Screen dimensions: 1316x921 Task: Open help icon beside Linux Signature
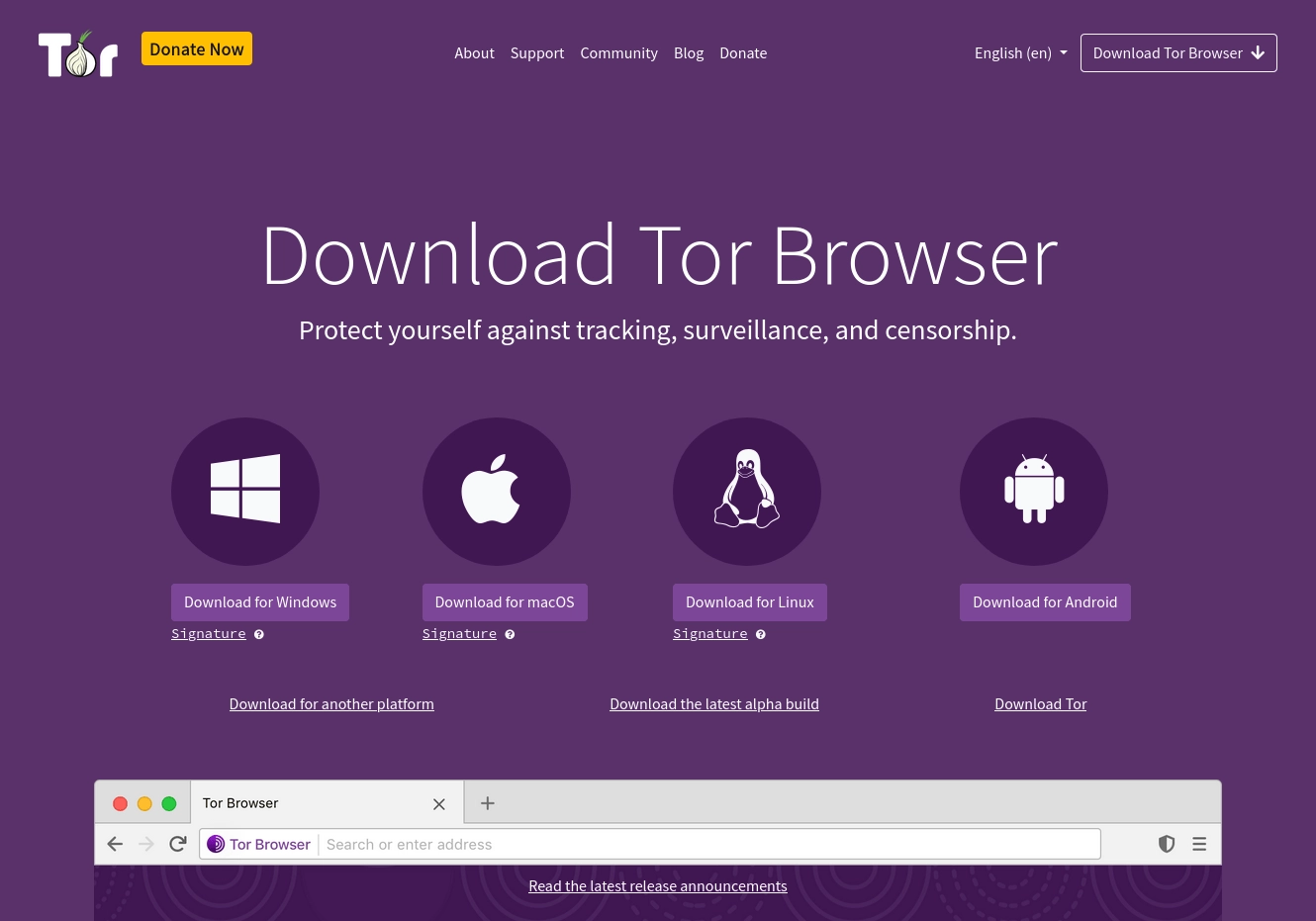[761, 634]
